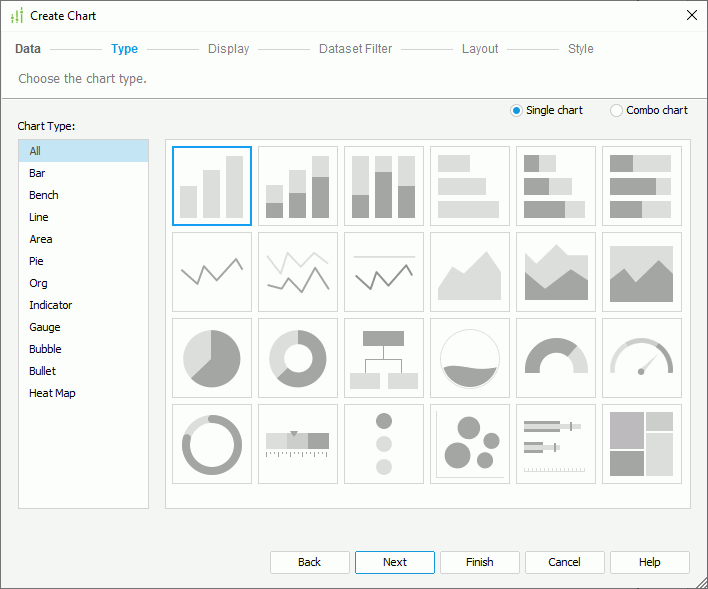Choose the horizontal bench chart icon
This screenshot has width=708, height=589.
click(469, 186)
